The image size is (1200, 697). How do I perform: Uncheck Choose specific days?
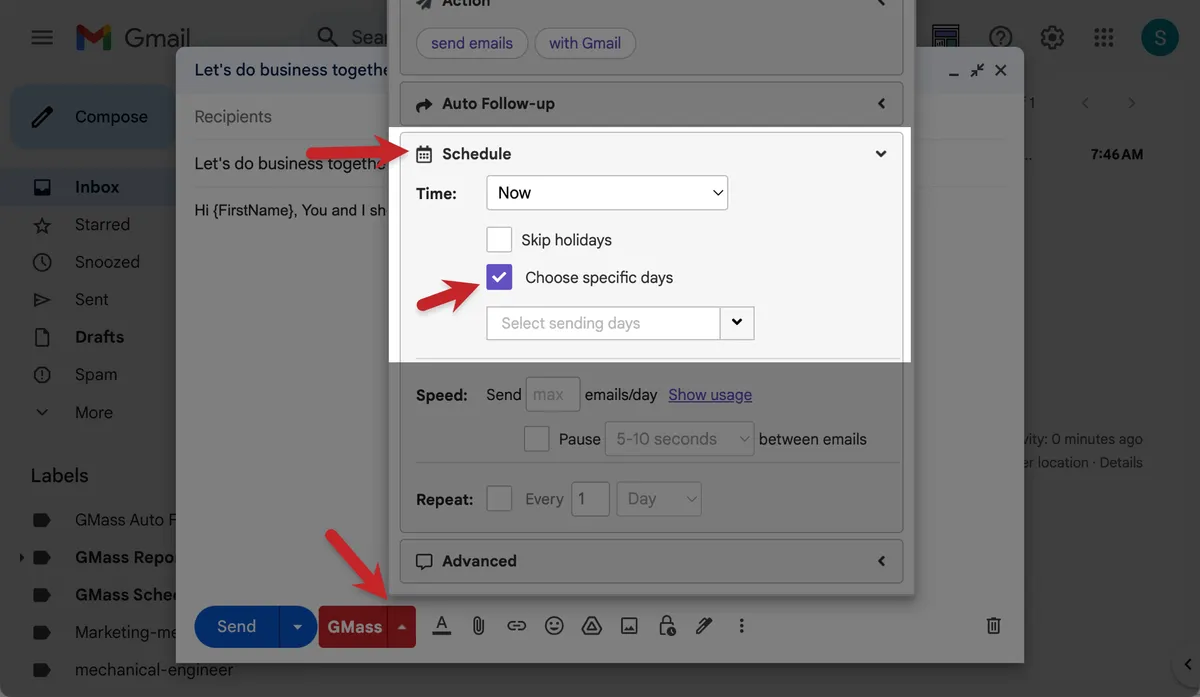[499, 277]
